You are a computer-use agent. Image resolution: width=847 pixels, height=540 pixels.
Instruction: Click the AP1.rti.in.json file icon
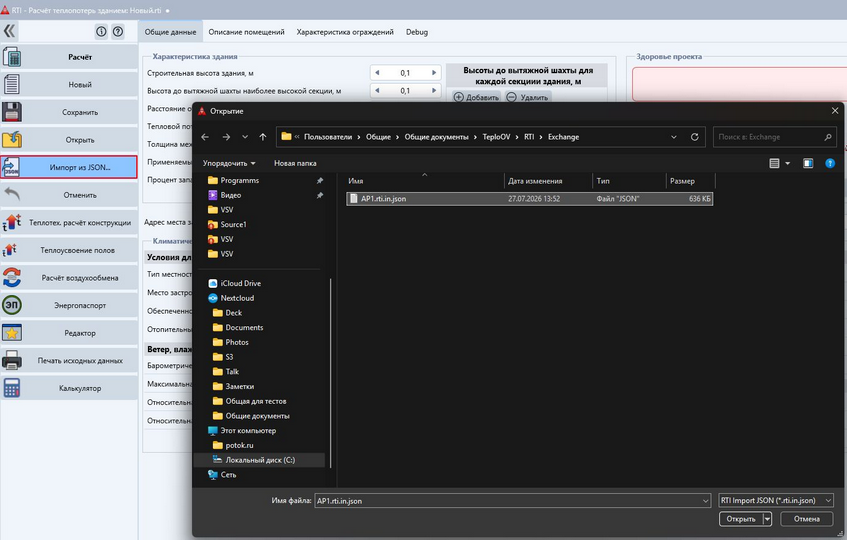[x=354, y=199]
